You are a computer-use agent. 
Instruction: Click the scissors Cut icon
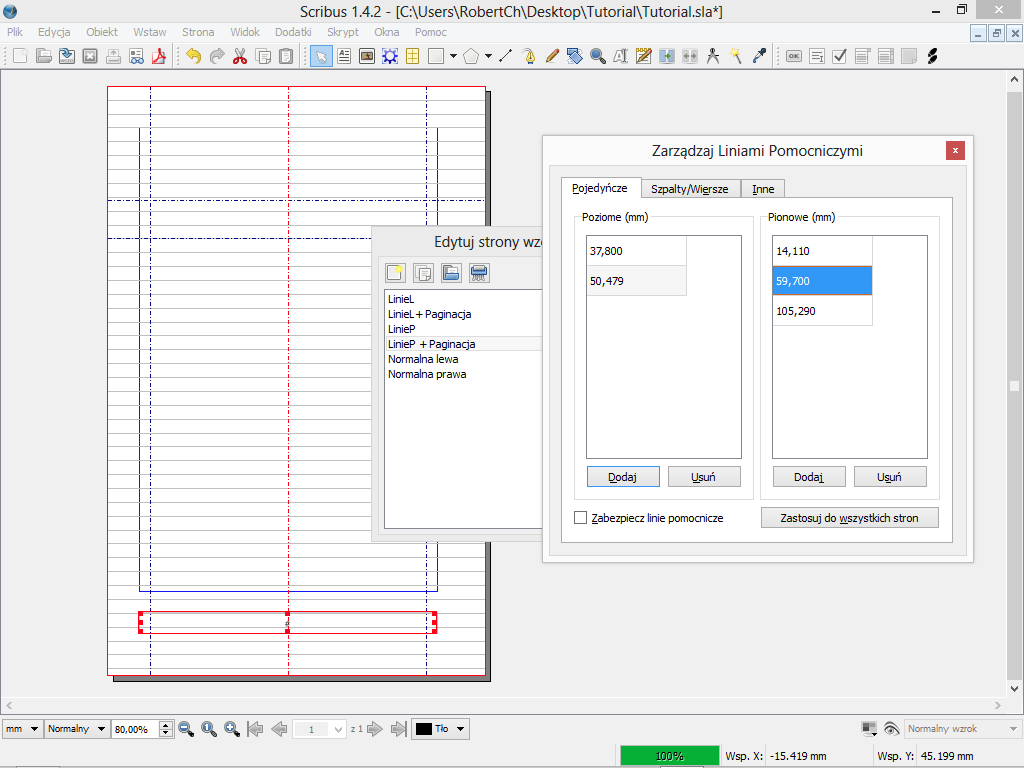pos(240,57)
